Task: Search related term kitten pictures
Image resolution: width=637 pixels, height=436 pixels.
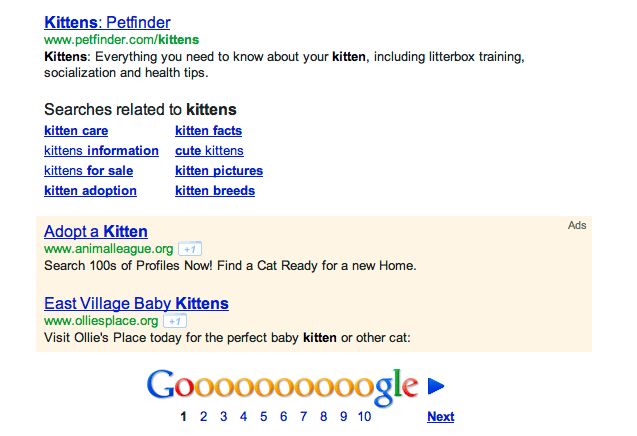Action: pos(219,171)
